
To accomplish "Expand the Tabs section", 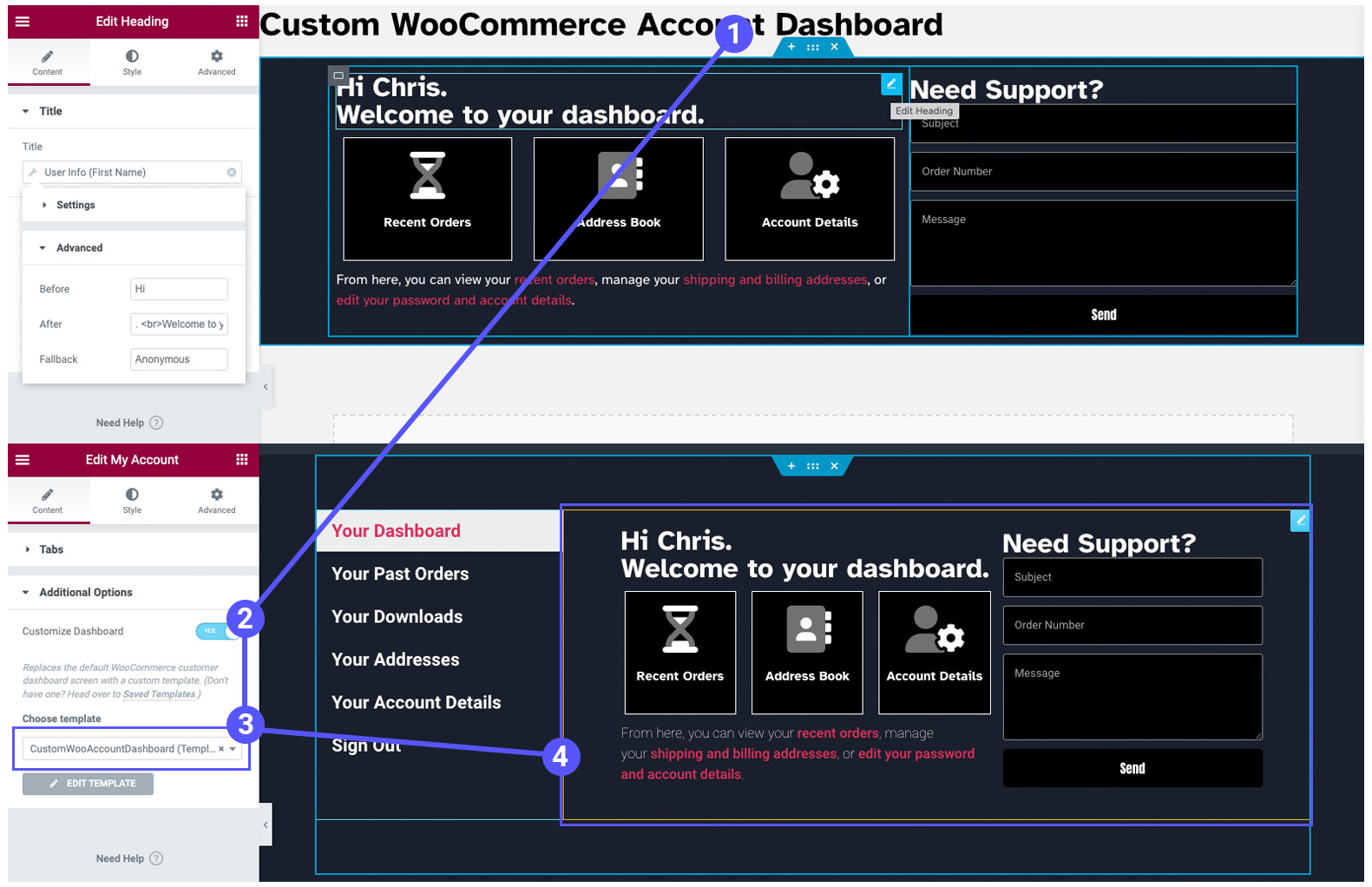I will tap(134, 549).
